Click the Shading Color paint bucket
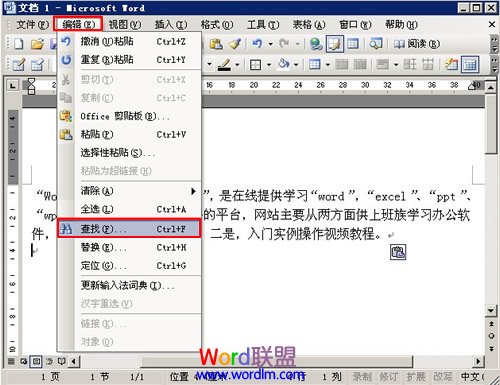Image resolution: width=500 pixels, height=385 pixels. coord(283,64)
